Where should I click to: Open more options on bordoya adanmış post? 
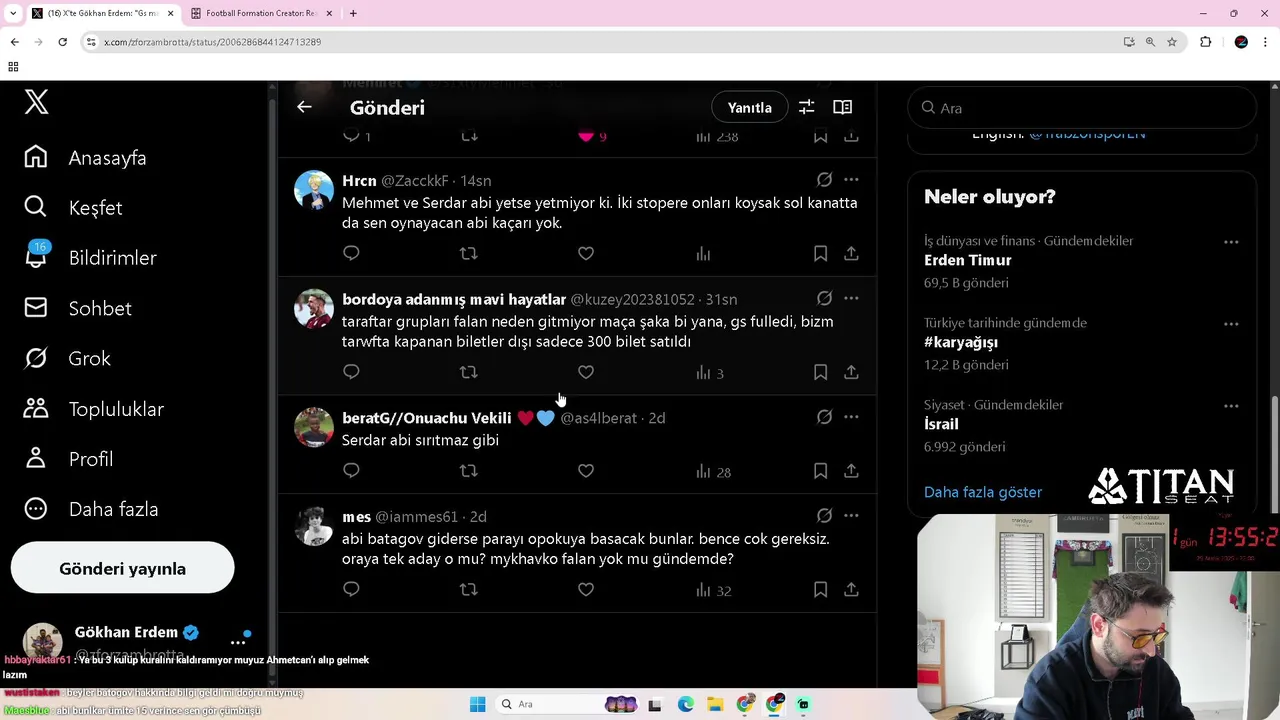coord(851,298)
